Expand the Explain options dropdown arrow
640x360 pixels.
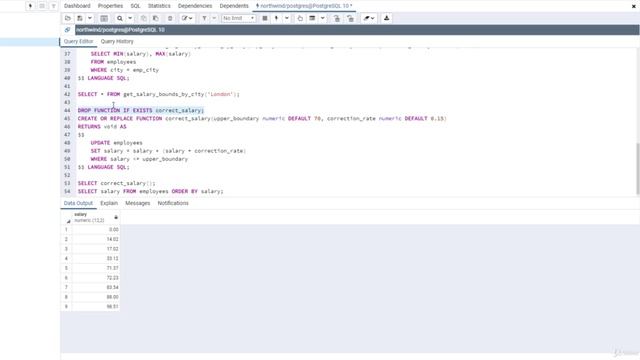coord(322,18)
